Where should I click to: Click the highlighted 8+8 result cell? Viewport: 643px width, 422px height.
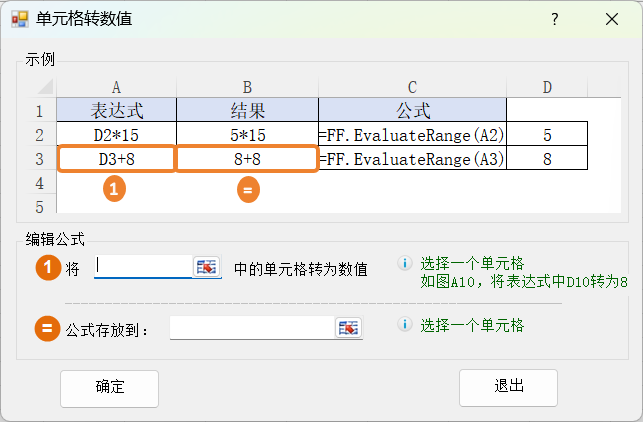pyautogui.click(x=247, y=159)
